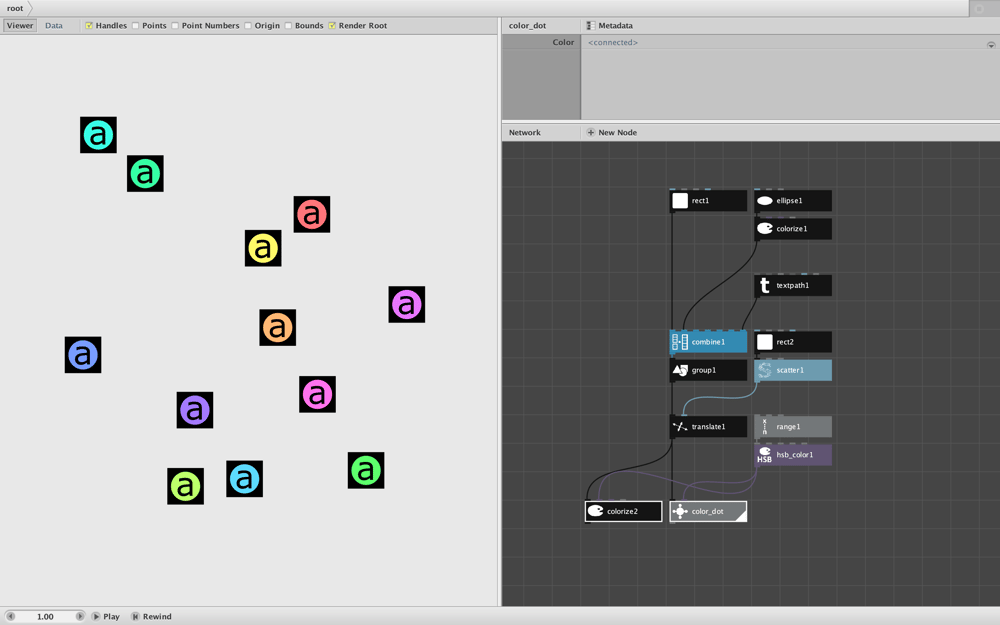Click the hsb_color1 HSB icon
Screen dimensions: 1000x625
click(764, 455)
